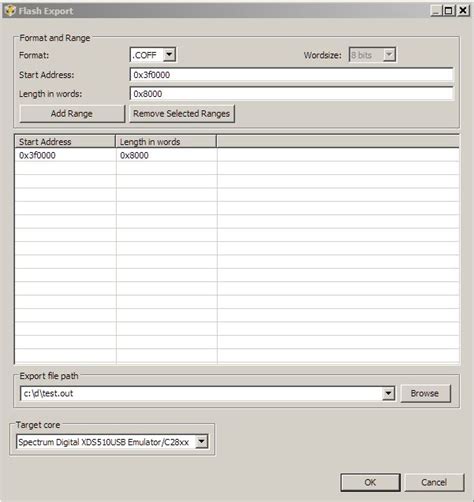Dismiss dialog with Cancel button
Image resolution: width=474 pixels, height=502 pixels.
pos(434,482)
